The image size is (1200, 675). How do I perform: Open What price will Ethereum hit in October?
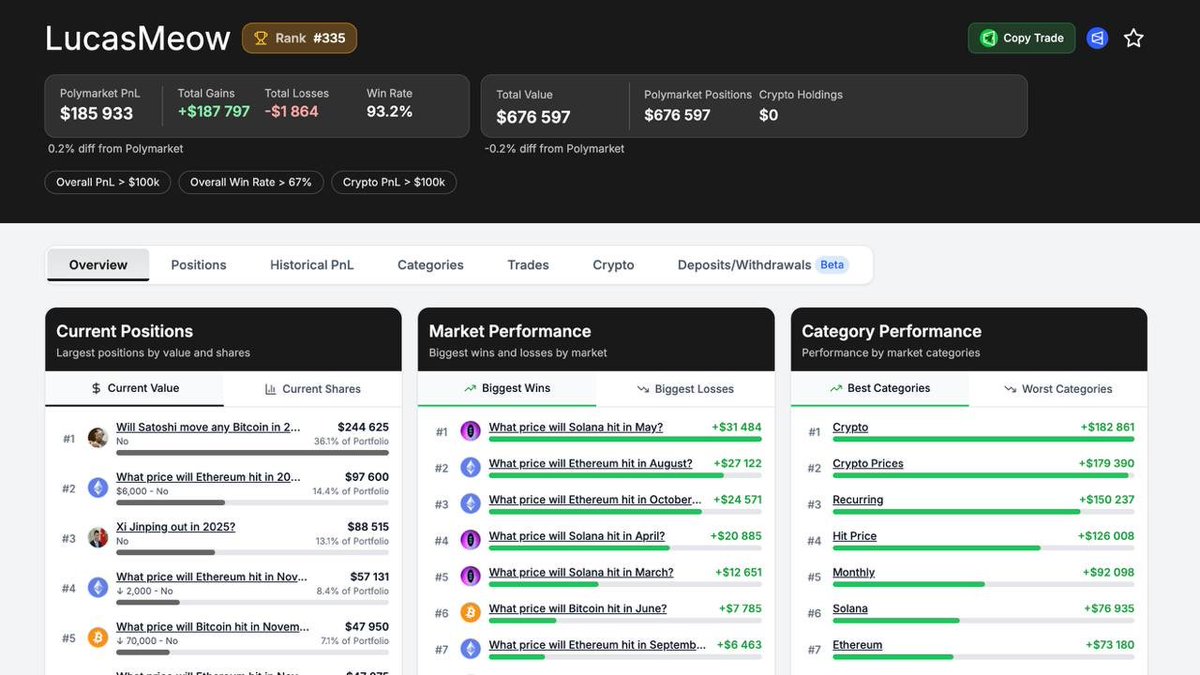[x=595, y=500]
